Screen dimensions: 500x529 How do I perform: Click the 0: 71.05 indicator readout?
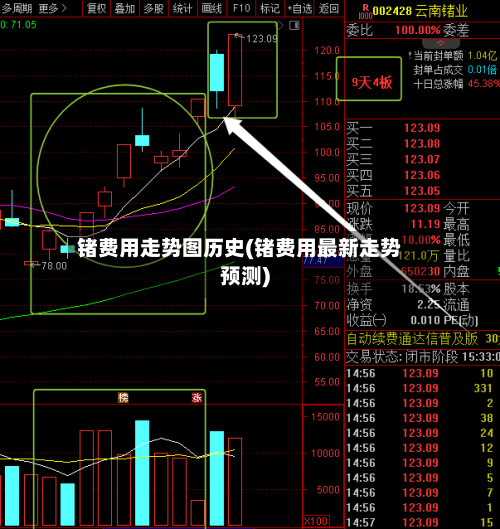point(18,25)
